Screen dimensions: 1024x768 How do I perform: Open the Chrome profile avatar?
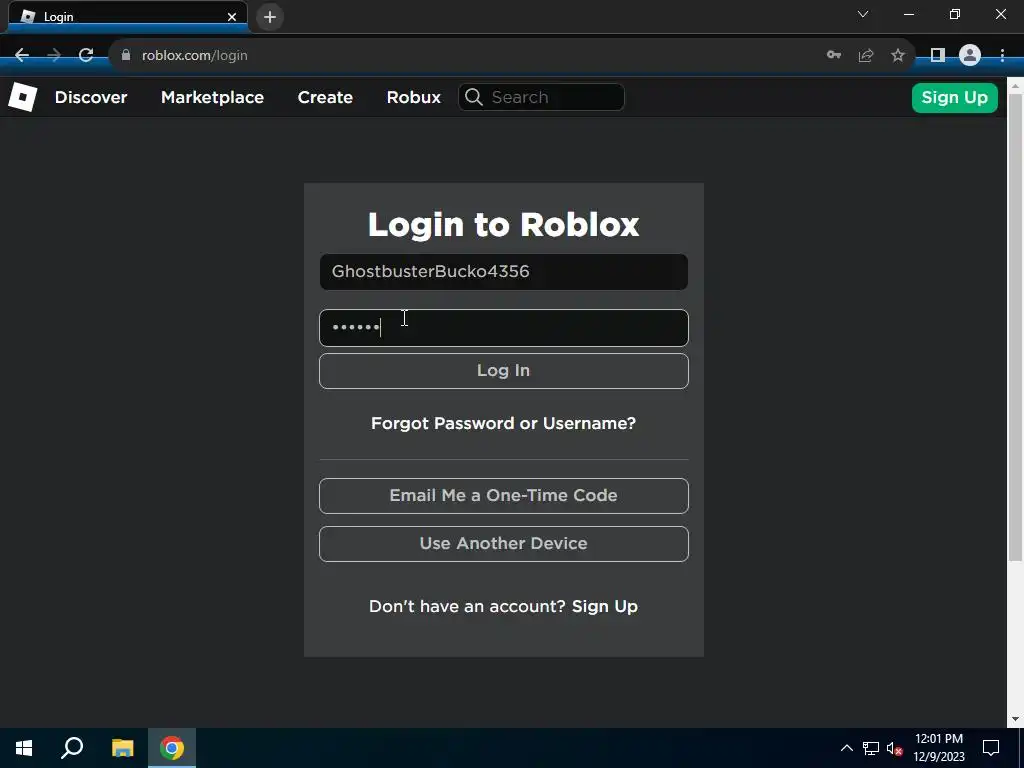(970, 56)
